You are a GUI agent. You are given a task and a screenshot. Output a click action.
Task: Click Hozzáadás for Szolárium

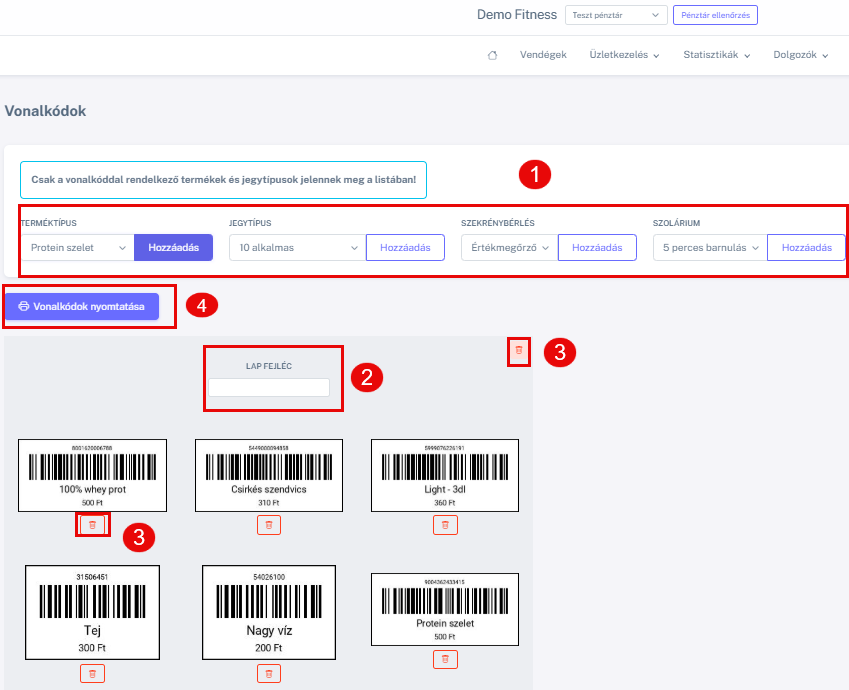(x=806, y=248)
